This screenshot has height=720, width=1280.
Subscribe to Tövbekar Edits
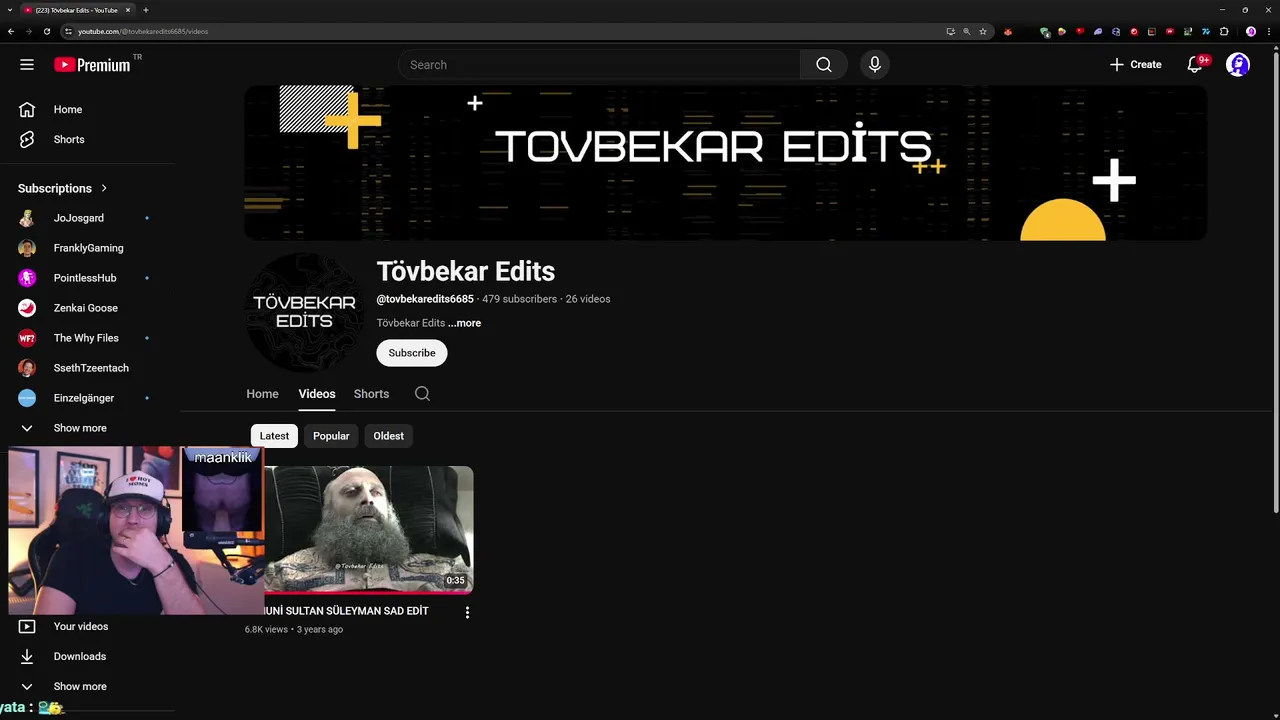pyautogui.click(x=412, y=353)
